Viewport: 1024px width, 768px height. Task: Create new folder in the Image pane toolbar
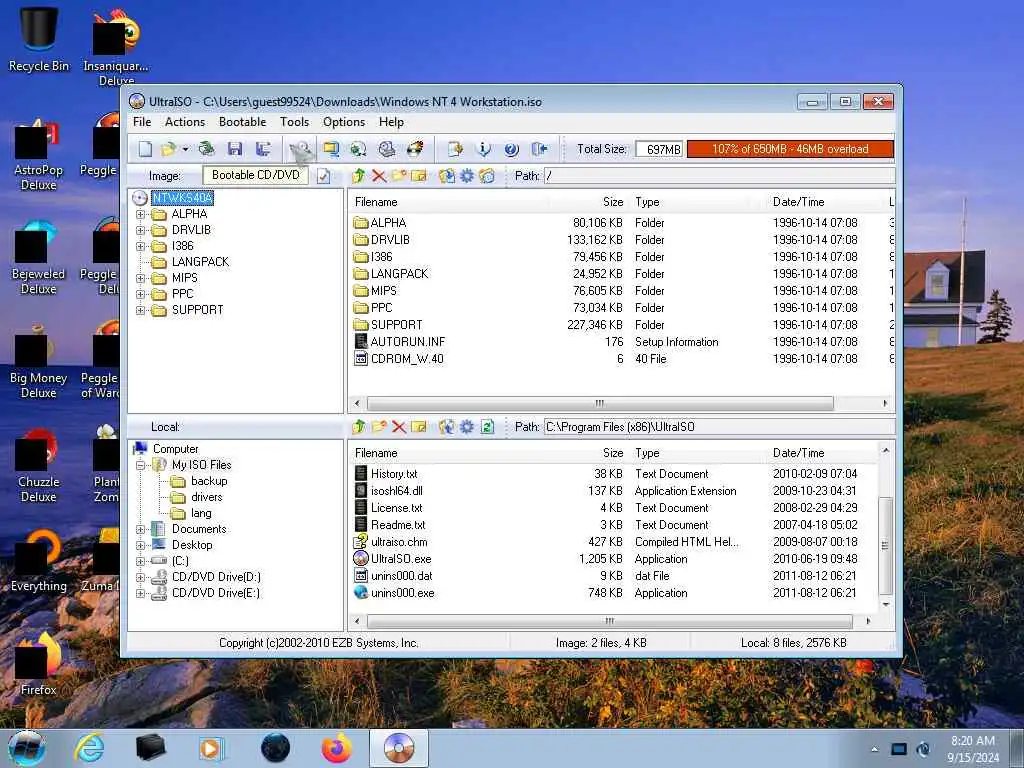coord(399,176)
